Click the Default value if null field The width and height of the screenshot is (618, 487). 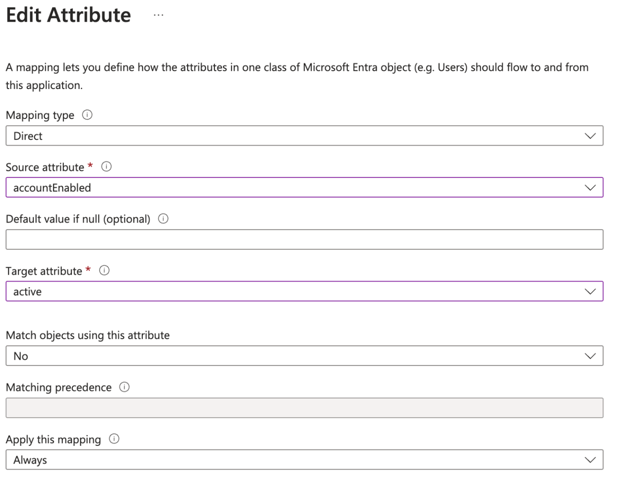(x=304, y=240)
